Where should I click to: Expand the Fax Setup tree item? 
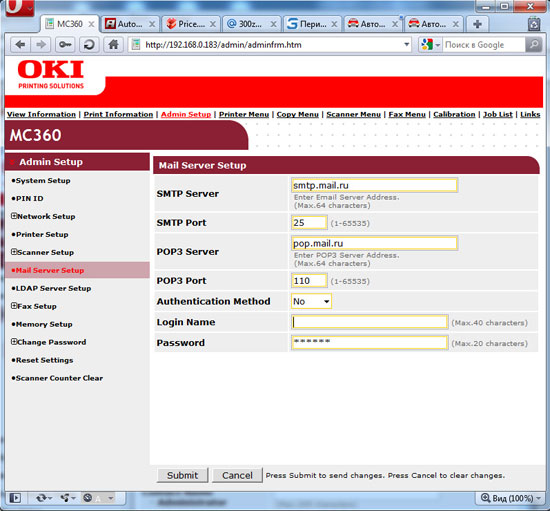point(14,306)
